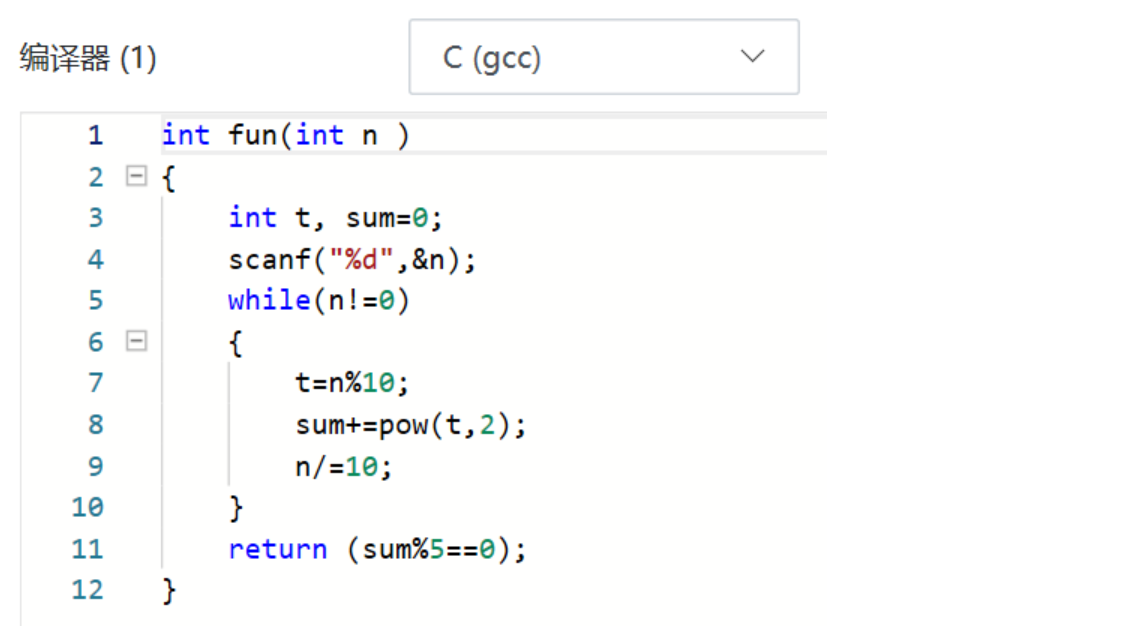Click the sum+=pow(t,2); statement
This screenshot has width=1121, height=634.
coord(411,425)
